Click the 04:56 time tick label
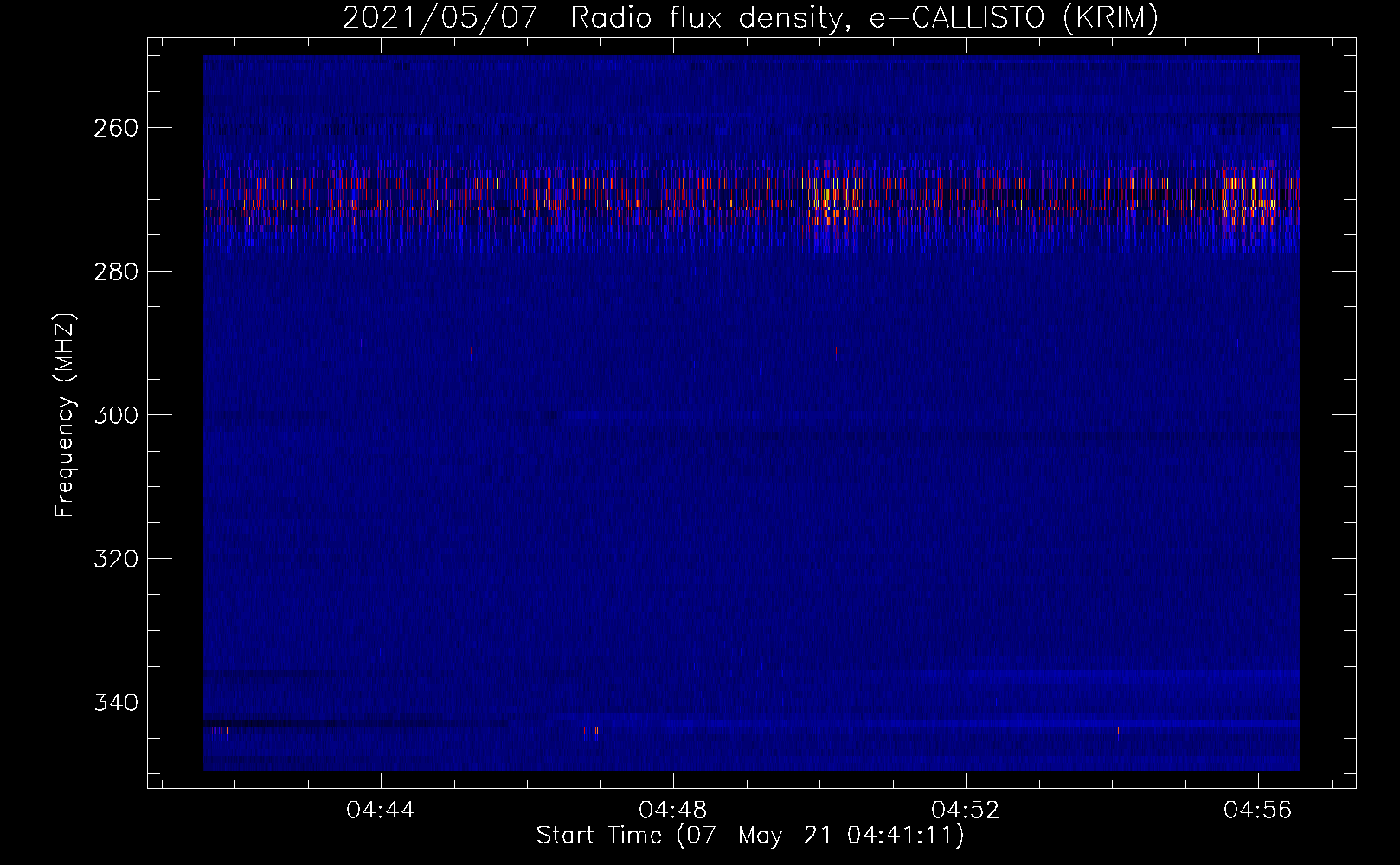This screenshot has height=865, width=1400. coord(1258,810)
